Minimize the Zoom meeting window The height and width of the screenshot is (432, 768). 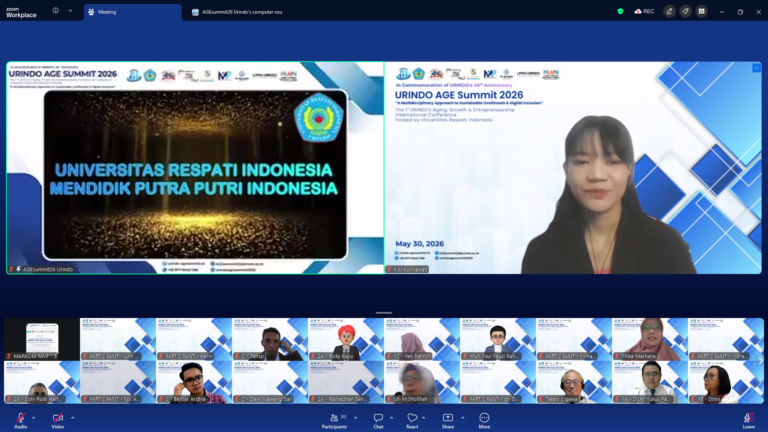pos(722,12)
